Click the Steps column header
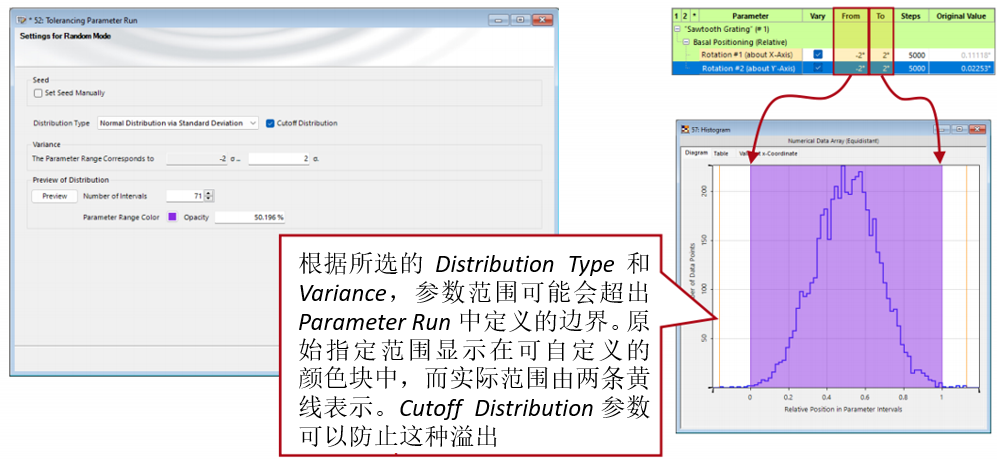The height and width of the screenshot is (463, 1000). point(910,16)
